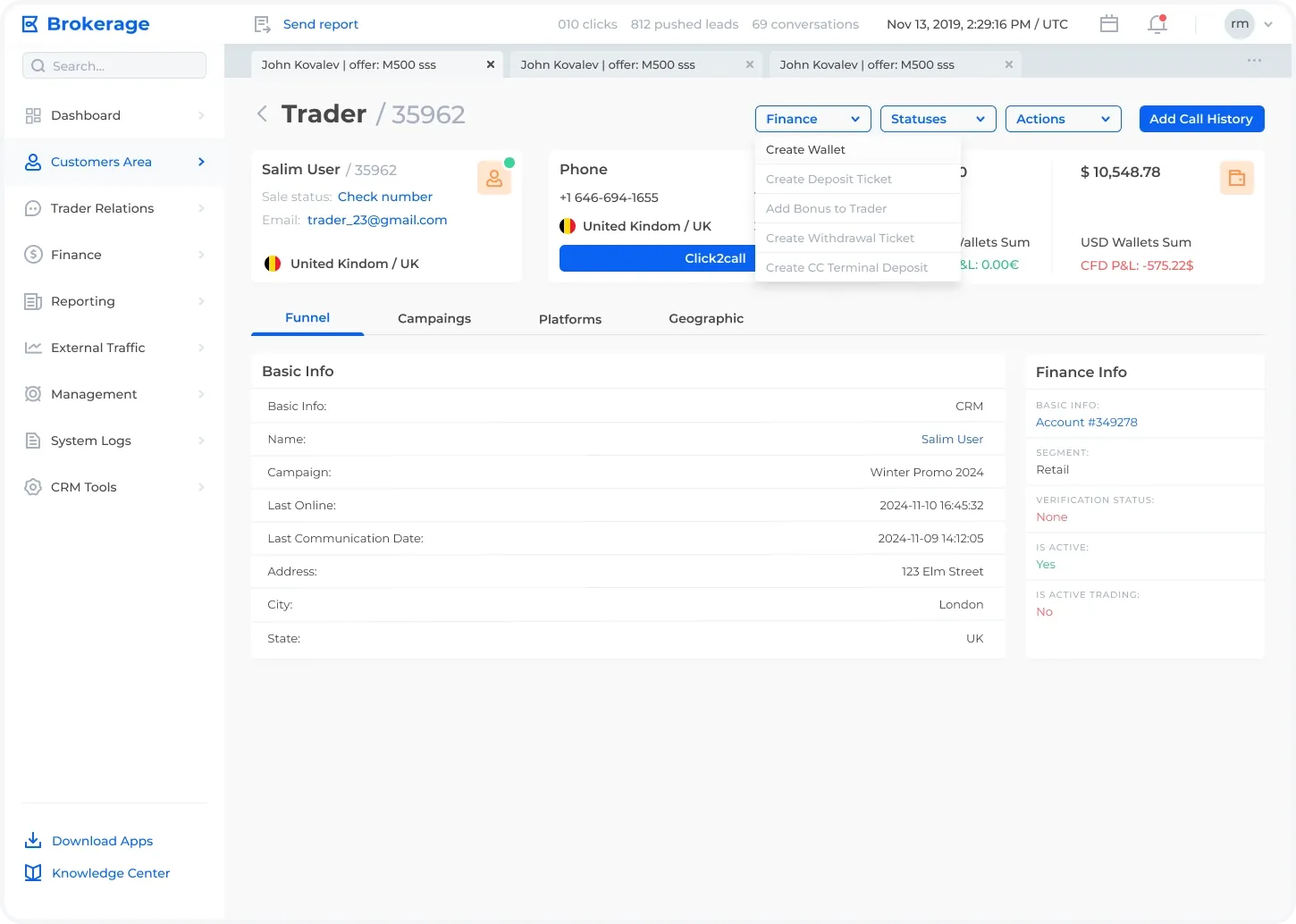1296x924 pixels.
Task: Open Account #349278 link
Action: [1087, 422]
